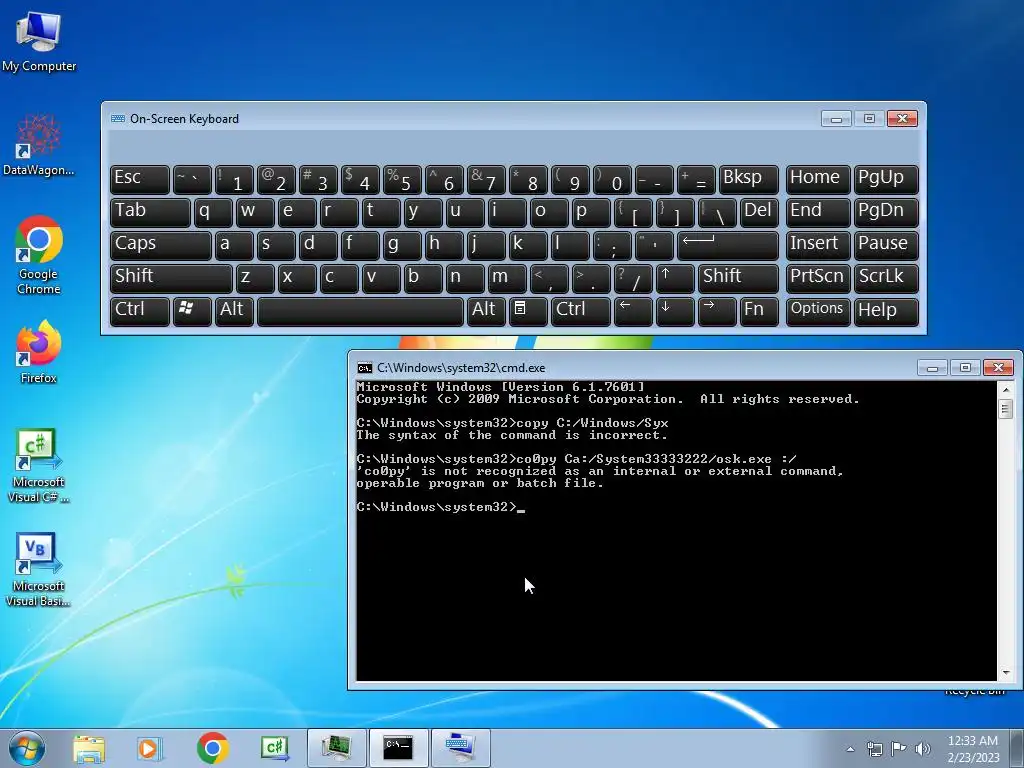Launch Firefox from desktop icon
Image resolution: width=1024 pixels, height=768 pixels.
[39, 351]
